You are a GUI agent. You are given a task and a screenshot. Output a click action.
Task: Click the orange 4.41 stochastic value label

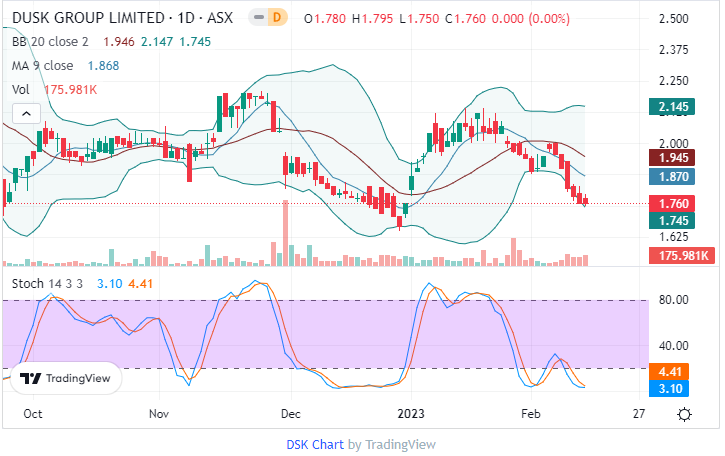coord(670,371)
